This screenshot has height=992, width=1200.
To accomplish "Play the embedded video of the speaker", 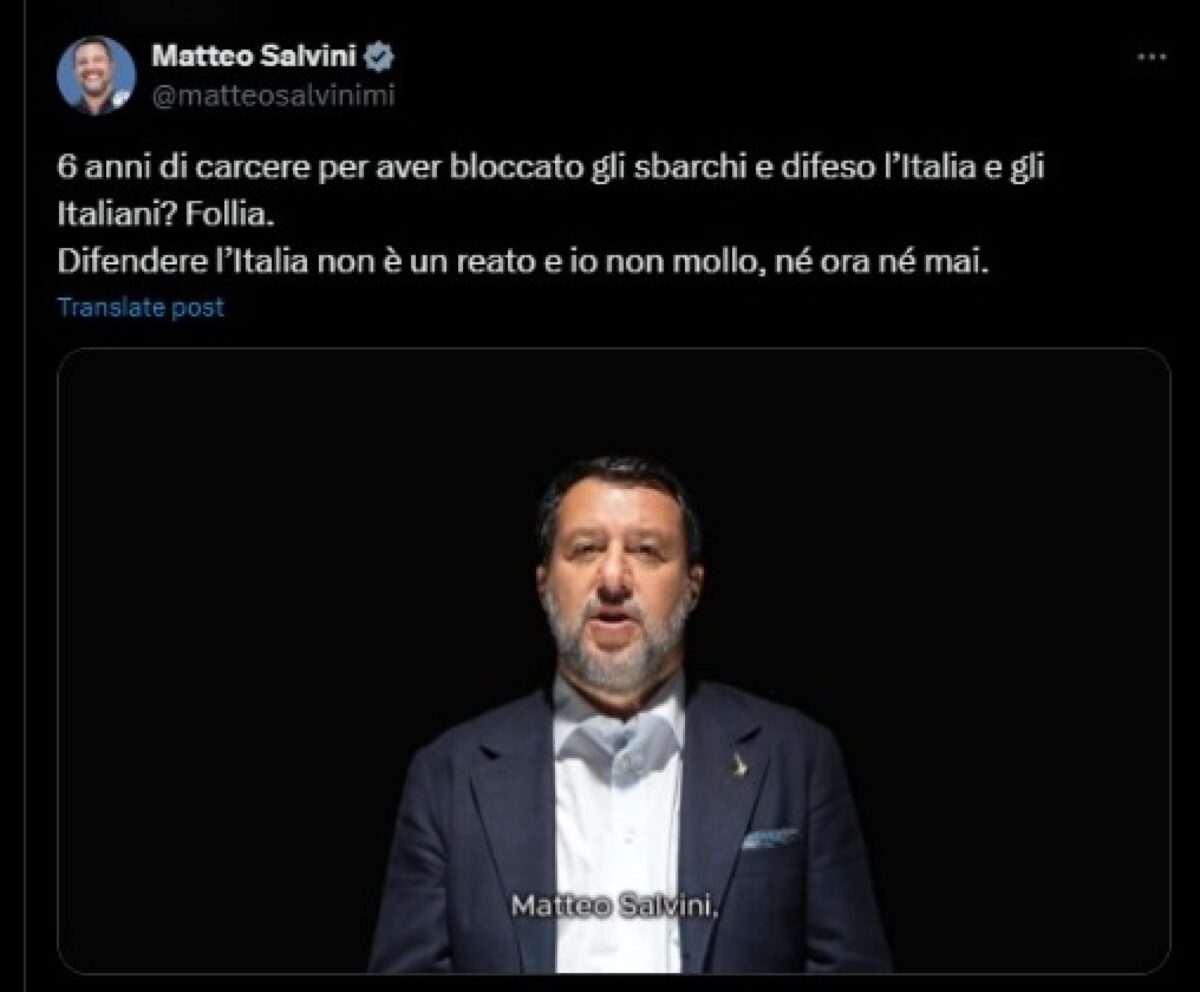I will 614,660.
